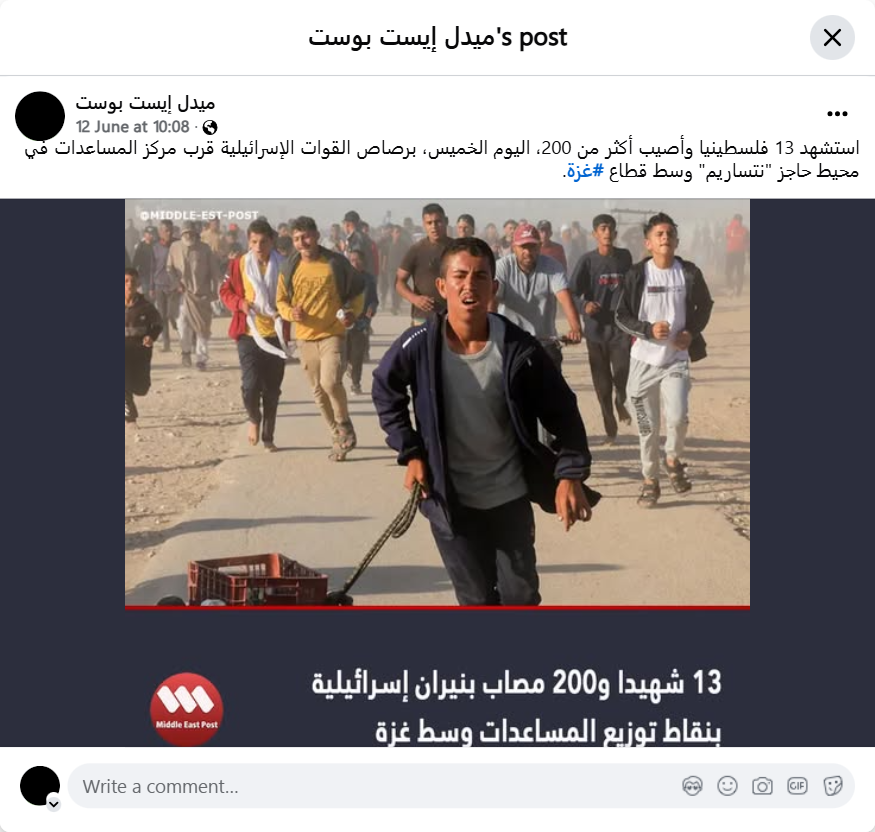This screenshot has height=832, width=875.
Task: Click the Arabic headline on the image
Action: coord(516,706)
